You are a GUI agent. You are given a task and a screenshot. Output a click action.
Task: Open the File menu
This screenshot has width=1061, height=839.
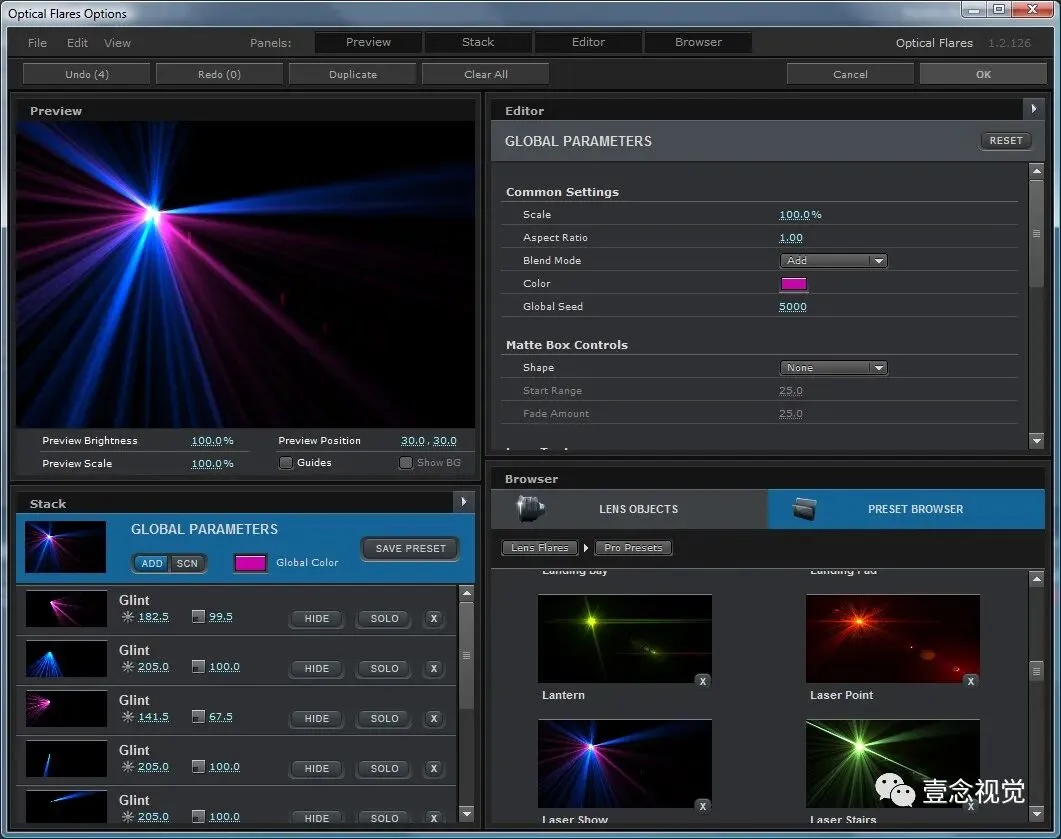pyautogui.click(x=37, y=43)
